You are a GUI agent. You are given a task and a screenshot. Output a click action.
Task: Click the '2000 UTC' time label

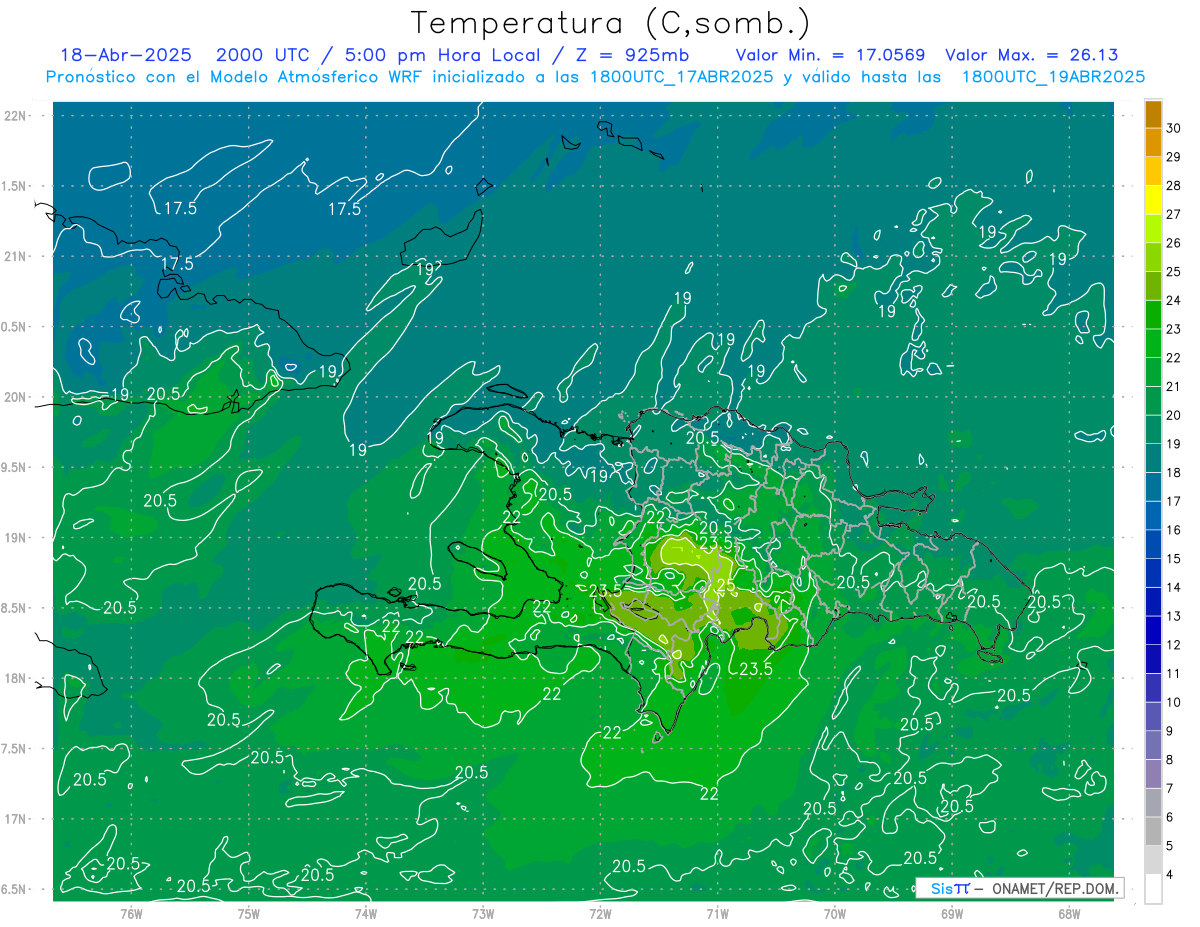(x=262, y=55)
